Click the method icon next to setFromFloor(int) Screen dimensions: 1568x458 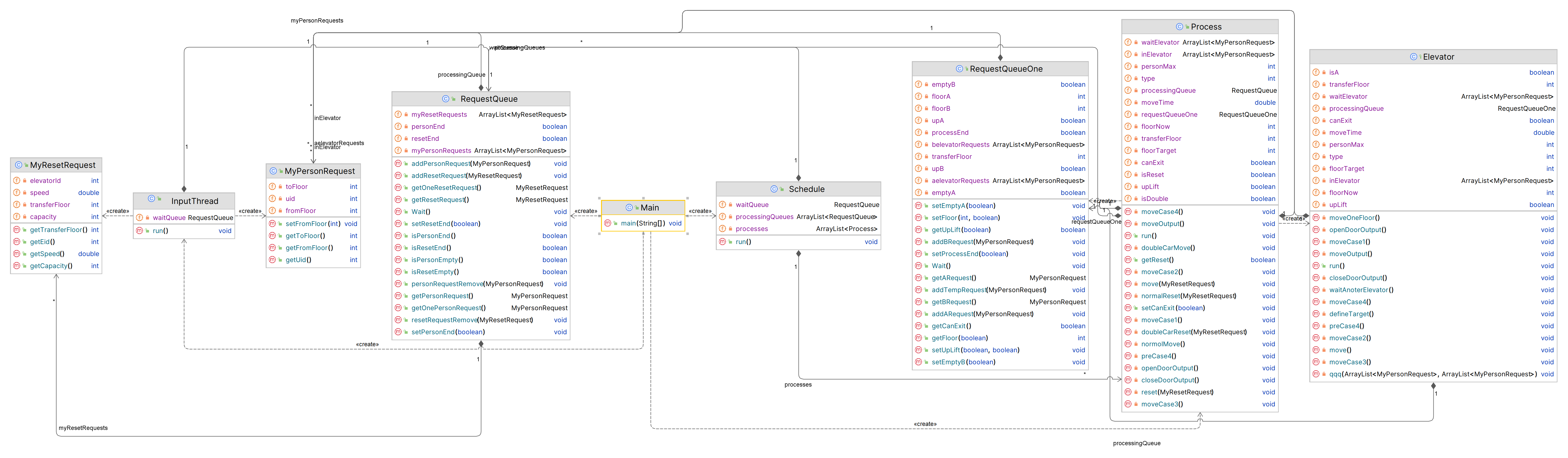pos(273,224)
